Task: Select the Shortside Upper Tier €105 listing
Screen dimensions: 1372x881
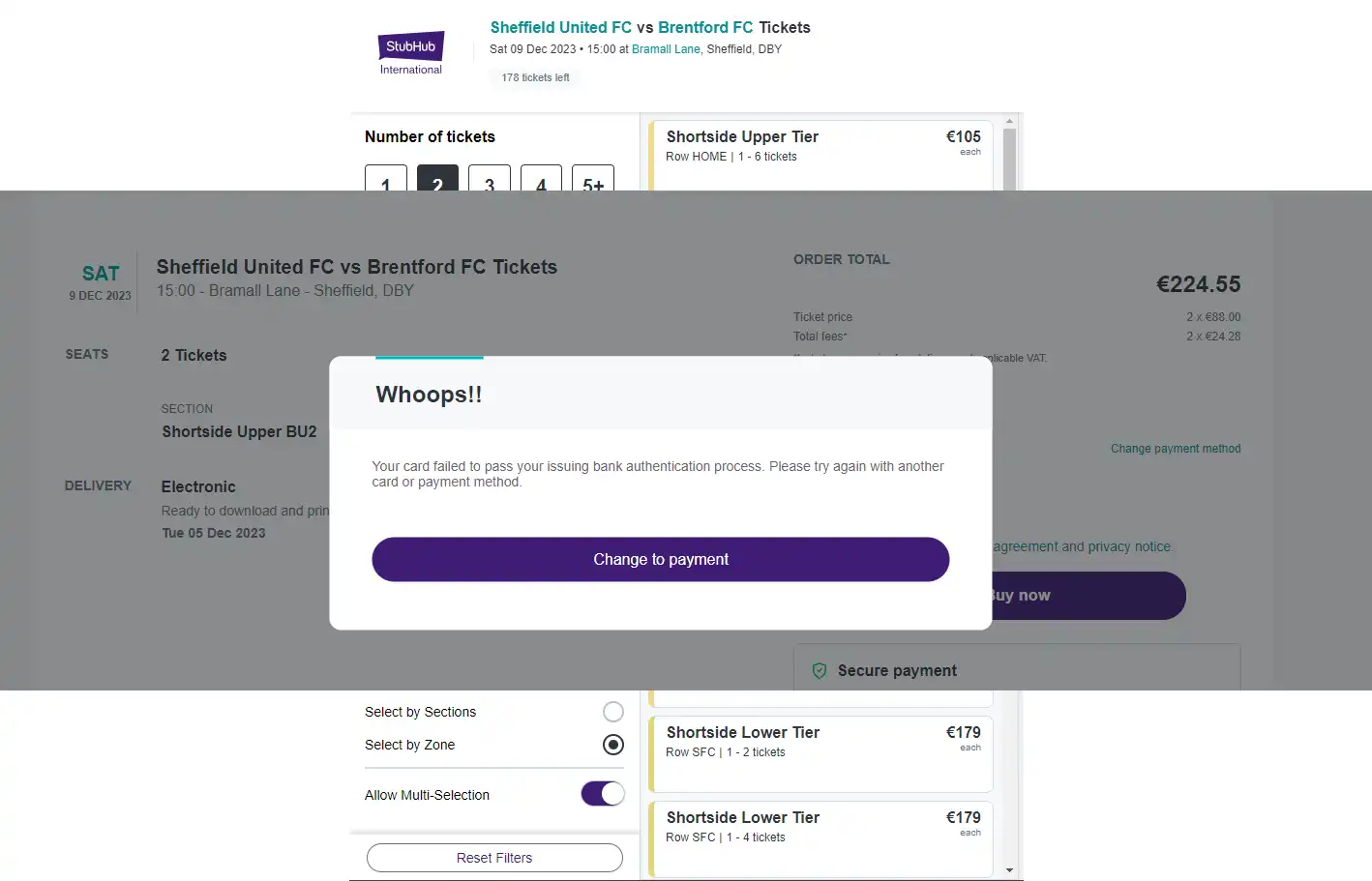Action: click(x=820, y=150)
